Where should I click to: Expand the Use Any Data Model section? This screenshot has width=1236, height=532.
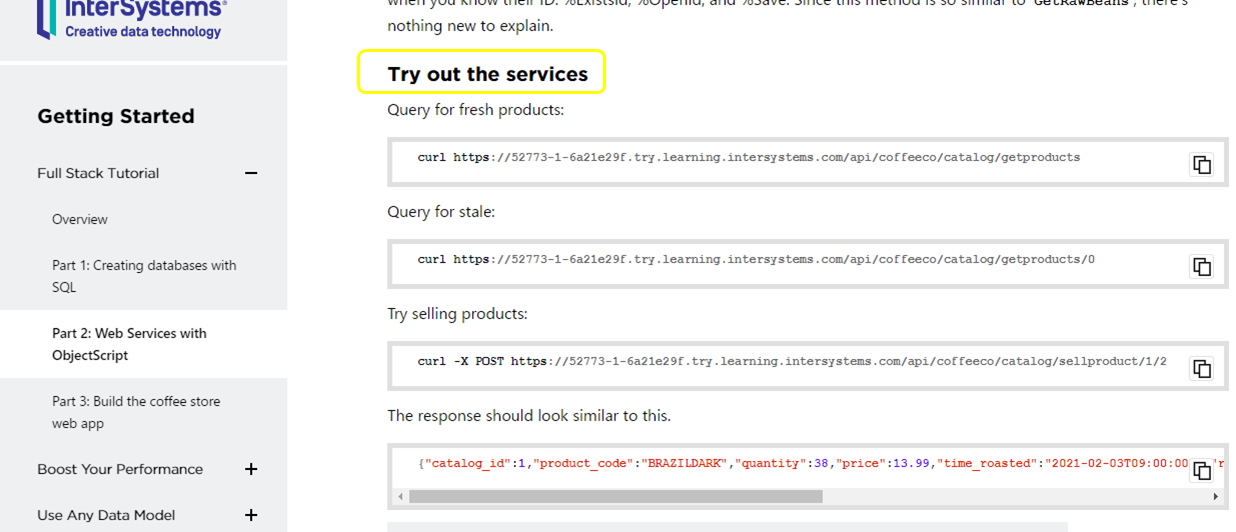coord(251,515)
